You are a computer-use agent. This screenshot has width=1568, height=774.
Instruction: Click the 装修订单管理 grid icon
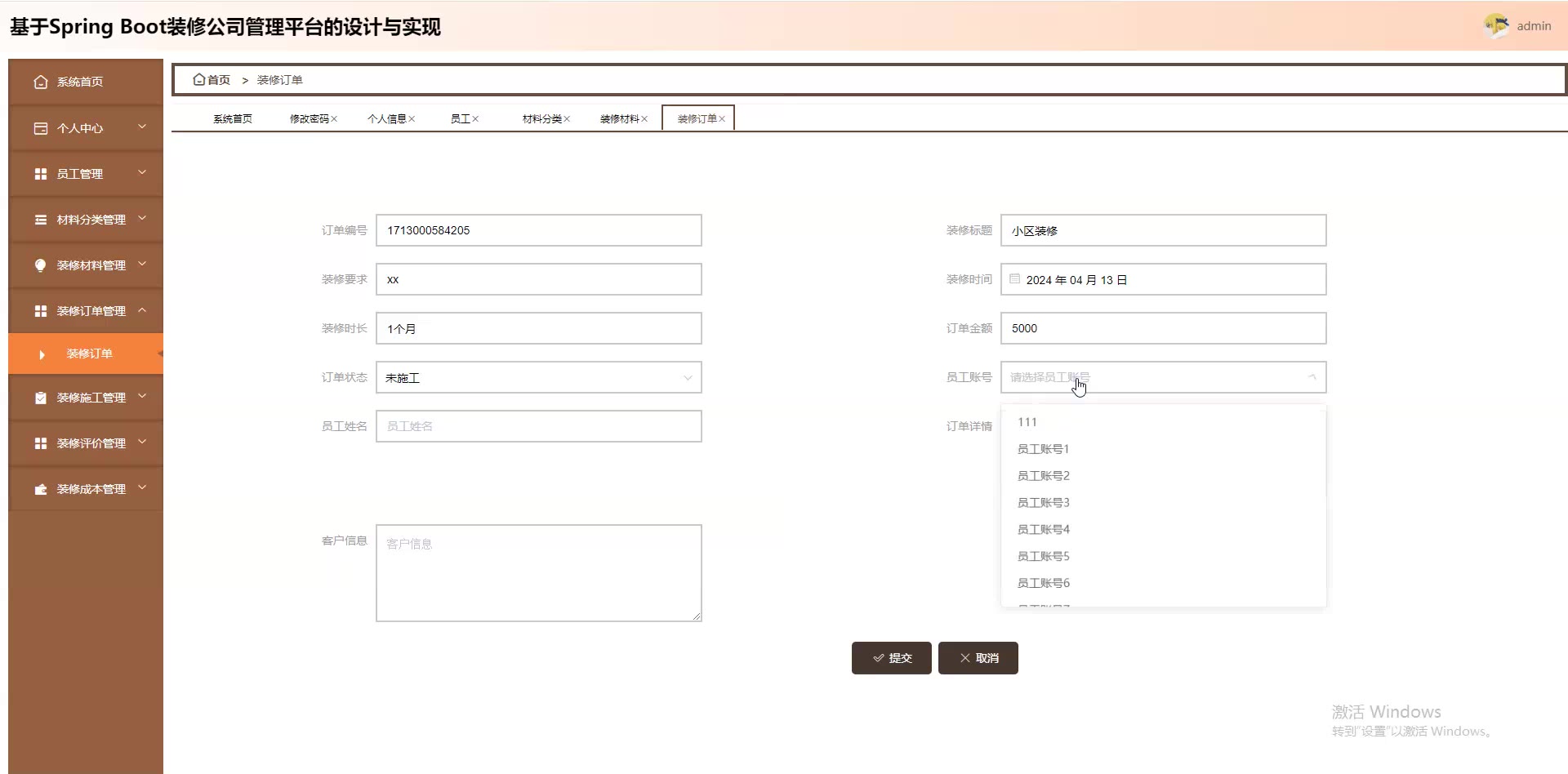point(41,311)
